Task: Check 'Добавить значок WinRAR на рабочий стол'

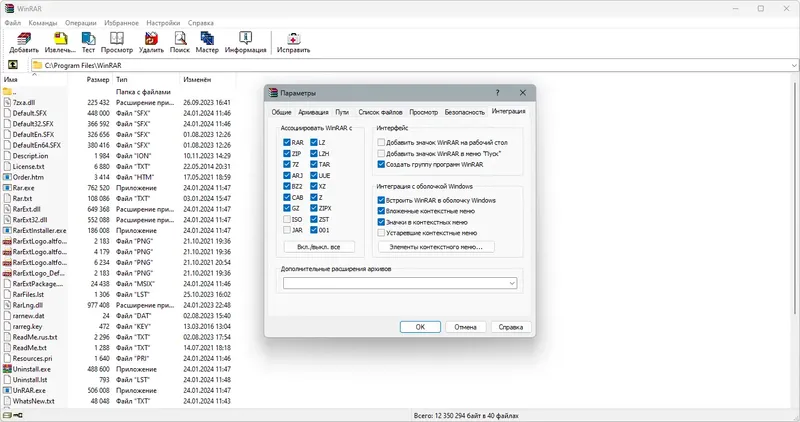Action: tap(381, 142)
